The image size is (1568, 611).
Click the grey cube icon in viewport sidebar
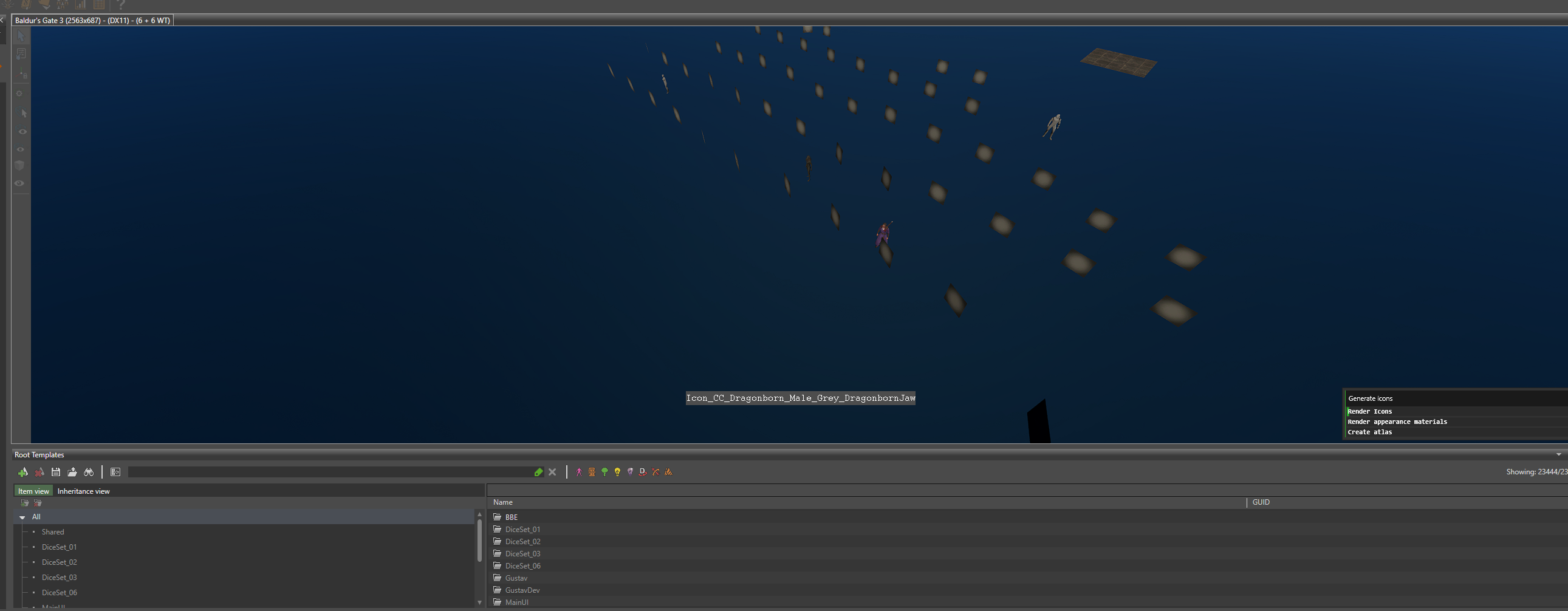coord(19,166)
